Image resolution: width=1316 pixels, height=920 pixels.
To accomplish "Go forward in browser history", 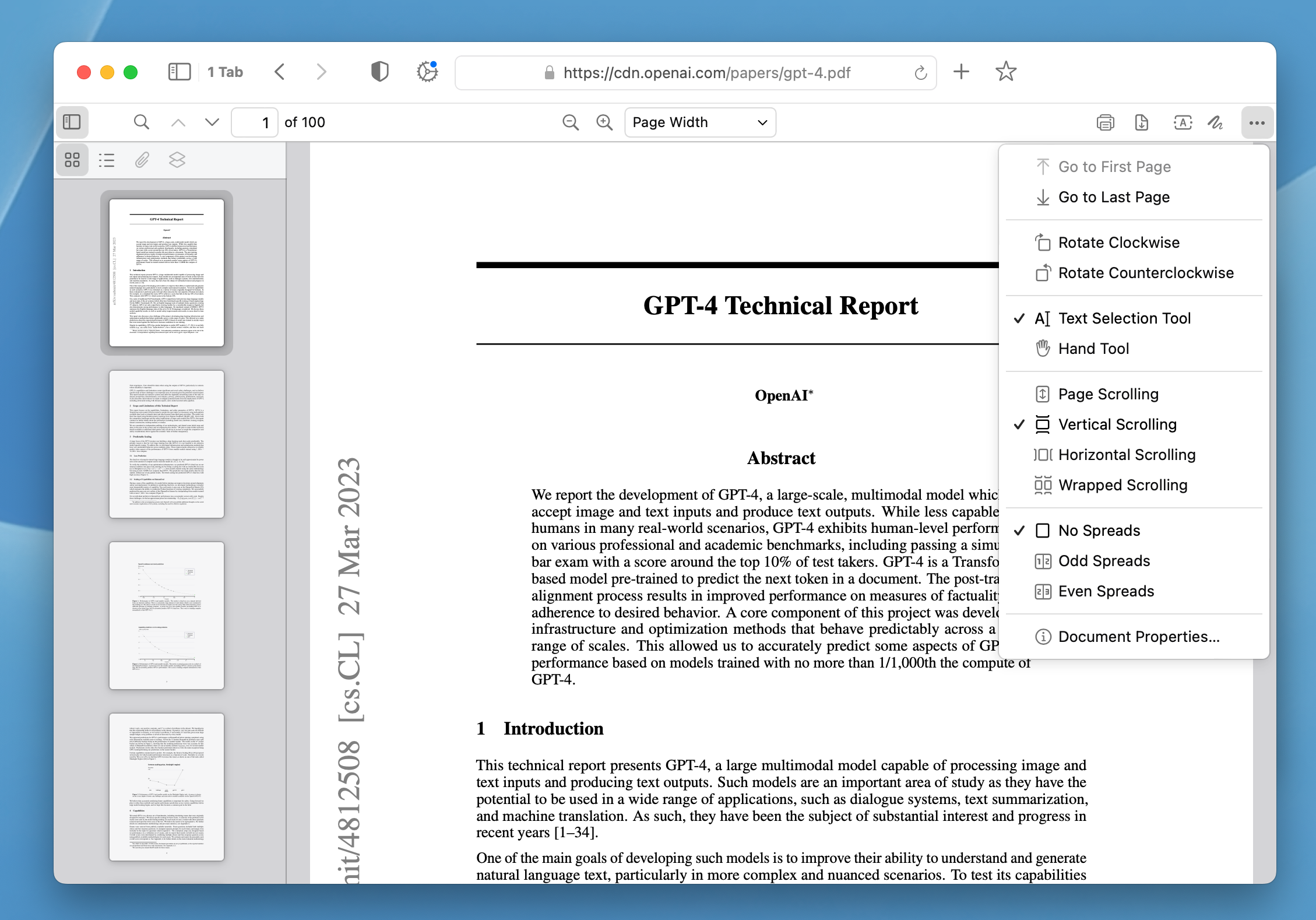I will tap(321, 72).
